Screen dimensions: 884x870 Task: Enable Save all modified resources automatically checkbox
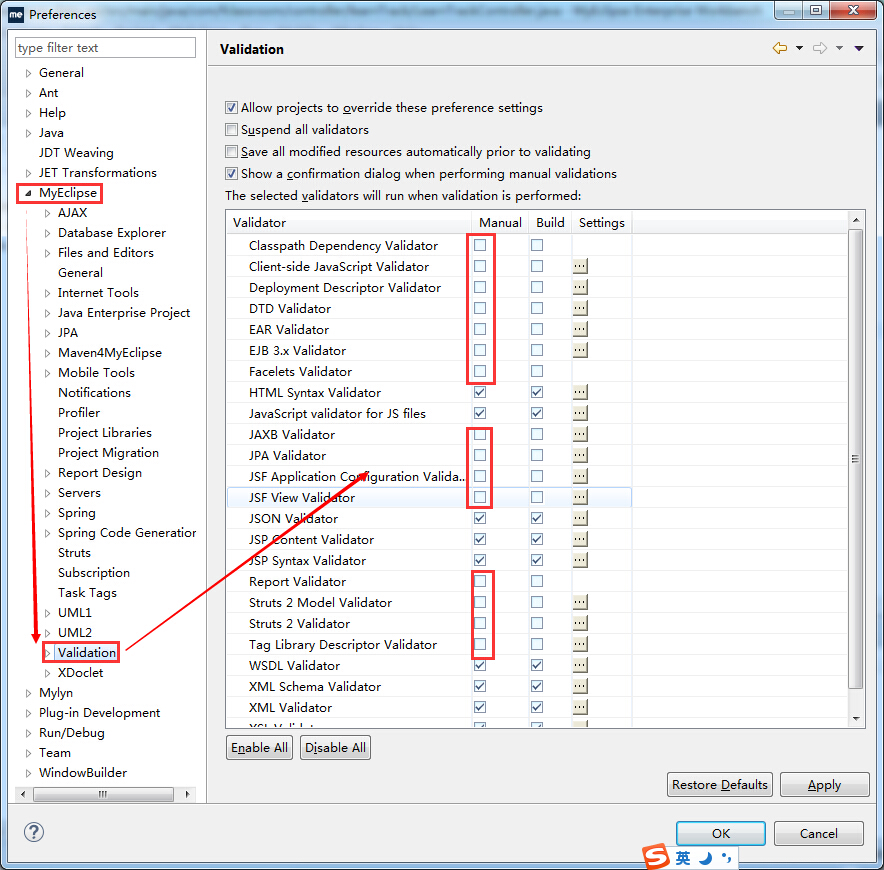pyautogui.click(x=231, y=152)
